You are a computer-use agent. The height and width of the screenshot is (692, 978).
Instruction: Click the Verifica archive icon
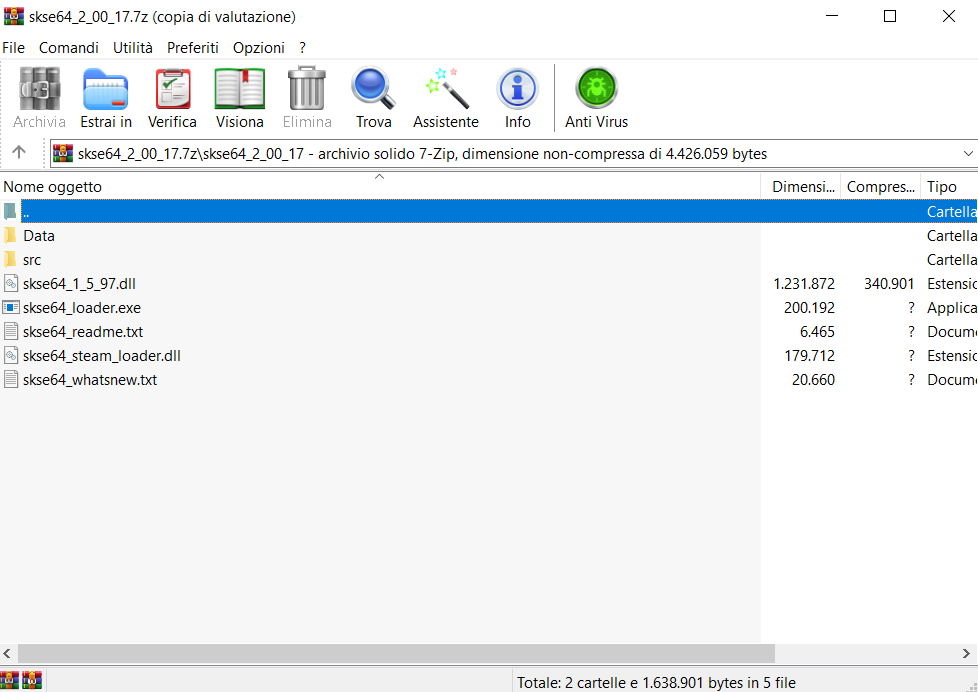[172, 89]
